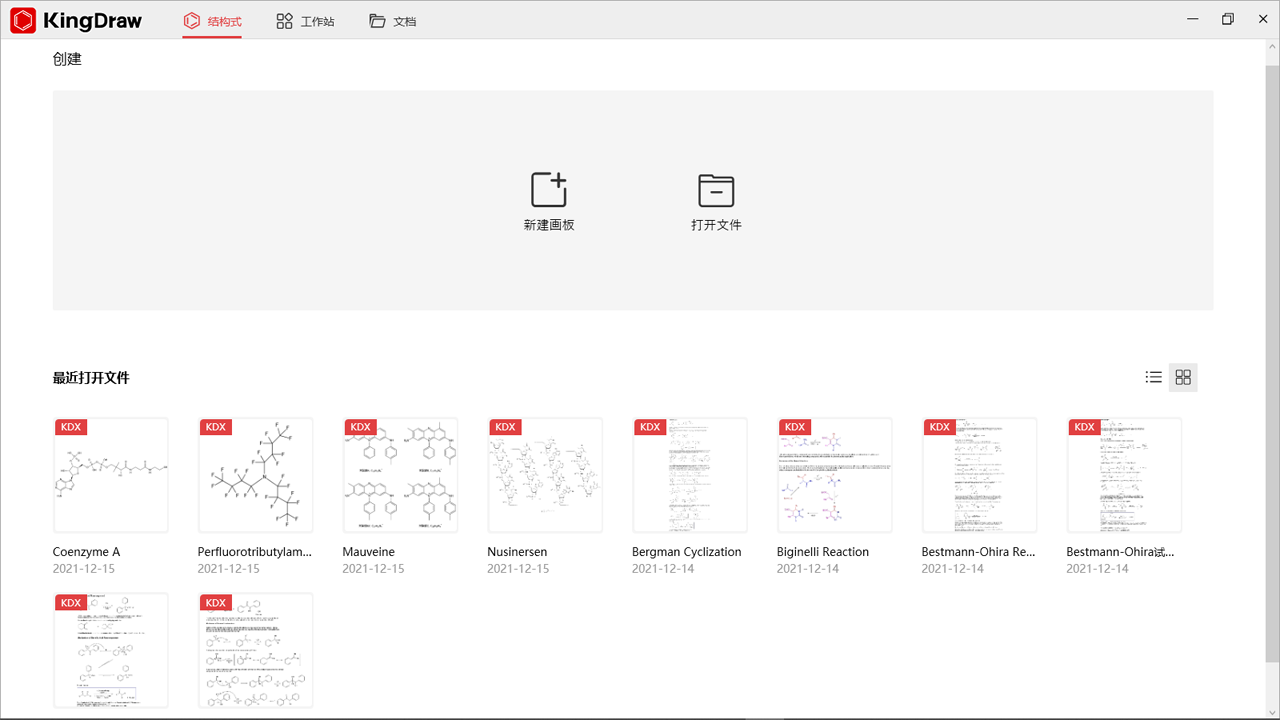Click the 打开文件 button

(716, 200)
